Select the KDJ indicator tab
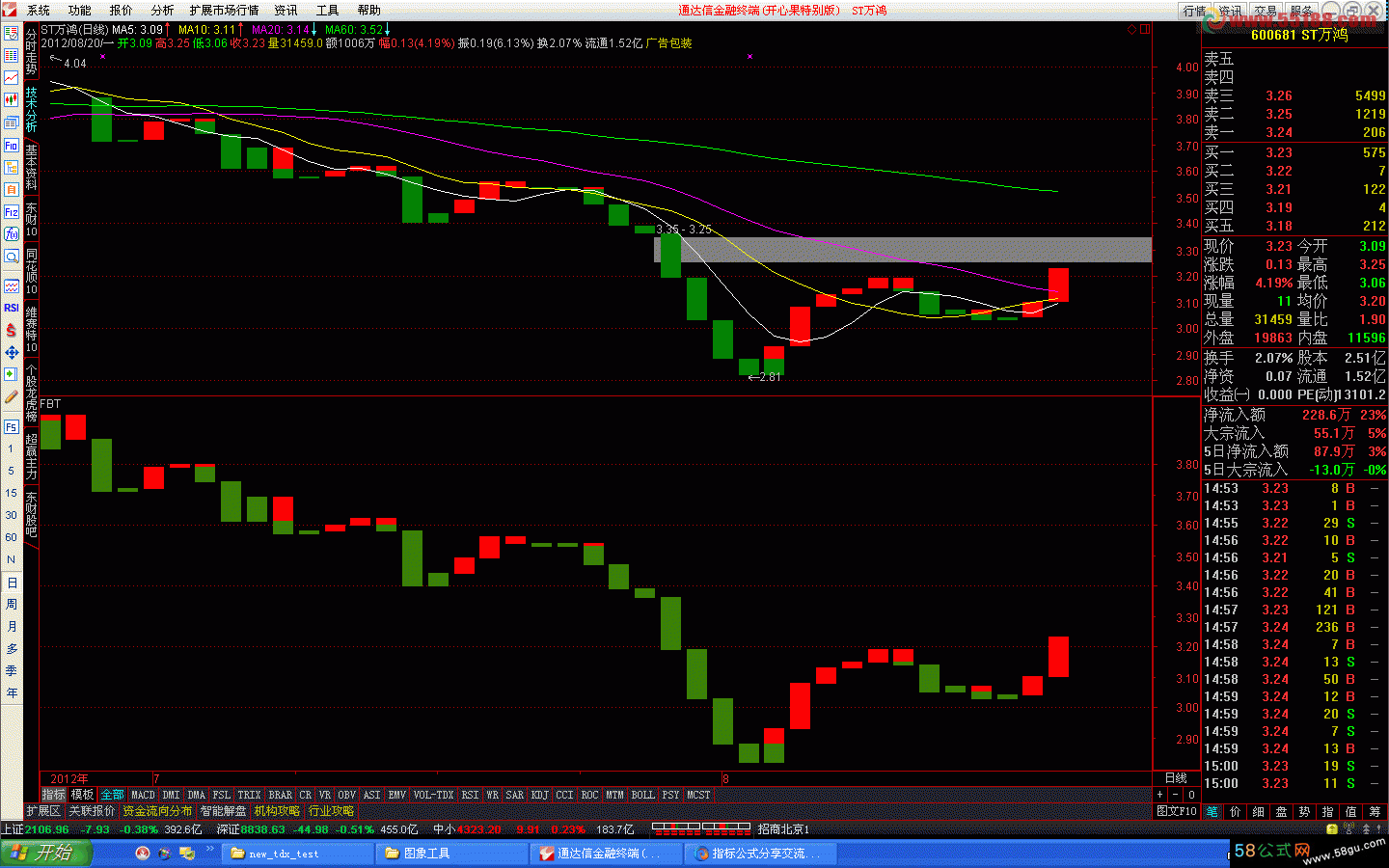This screenshot has height=868, width=1389. [540, 795]
